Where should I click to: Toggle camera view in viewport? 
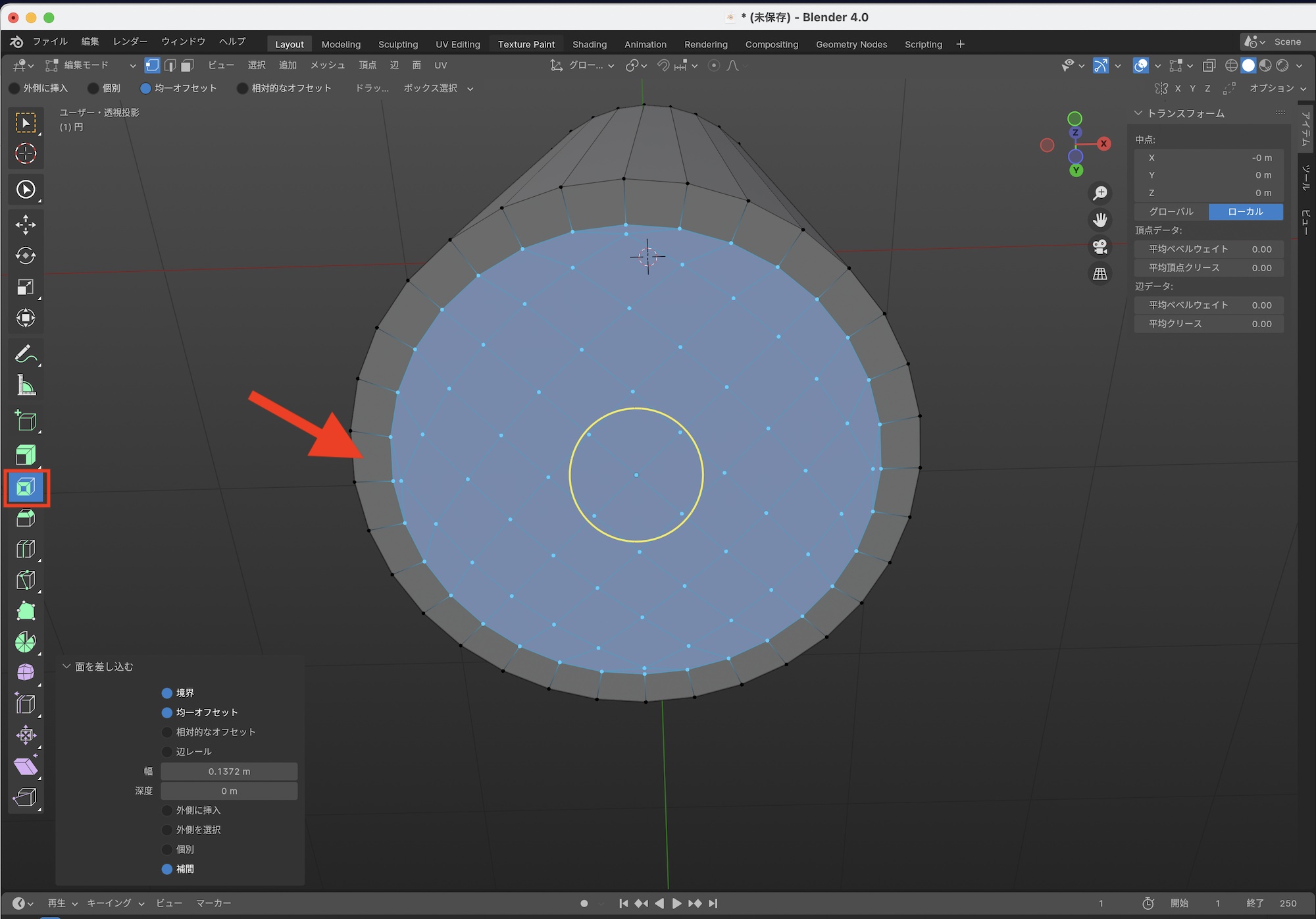(1100, 247)
